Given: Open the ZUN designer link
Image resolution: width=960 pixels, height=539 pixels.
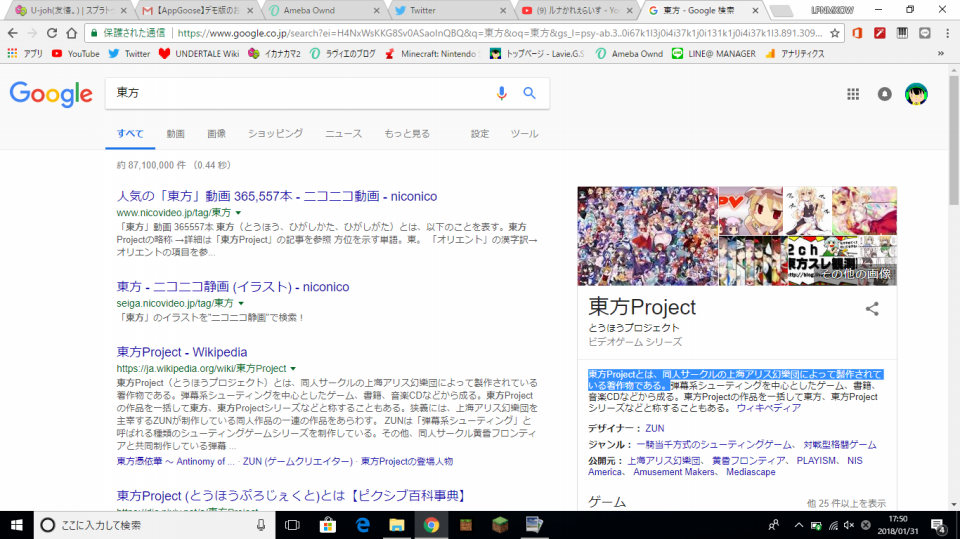Looking at the screenshot, I should click(654, 429).
